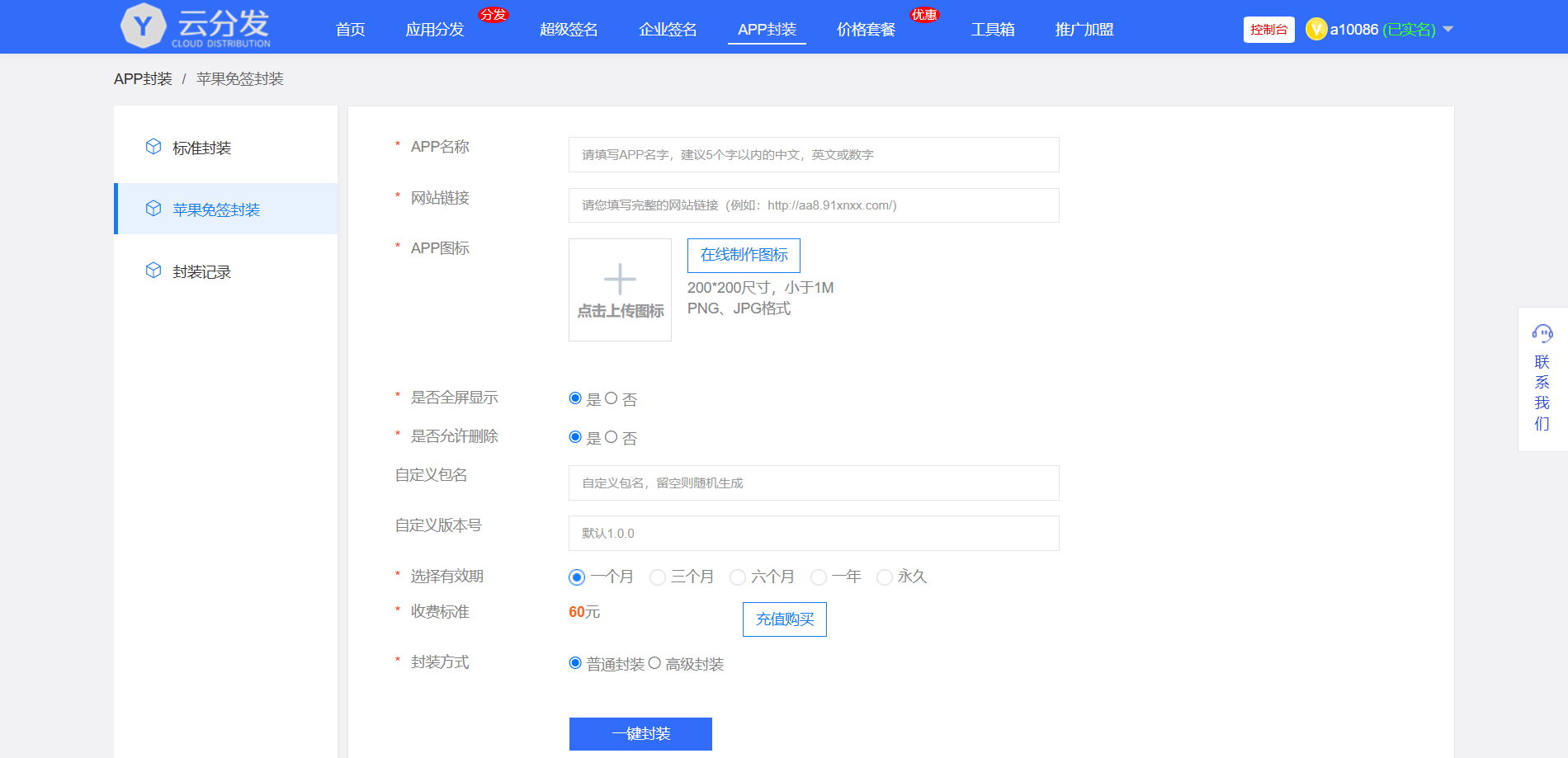The image size is (1568, 758).
Task: Click the cube icon beside 封装记录
Action: (x=153, y=271)
